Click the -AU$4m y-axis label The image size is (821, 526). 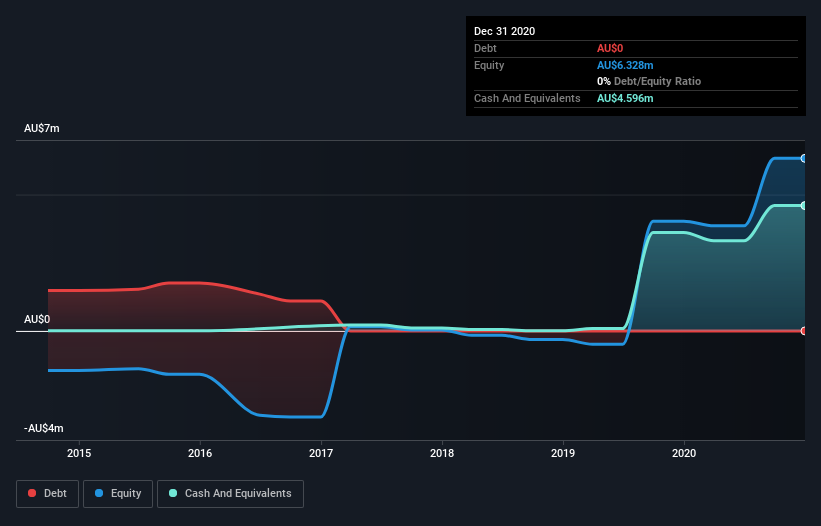[43, 428]
